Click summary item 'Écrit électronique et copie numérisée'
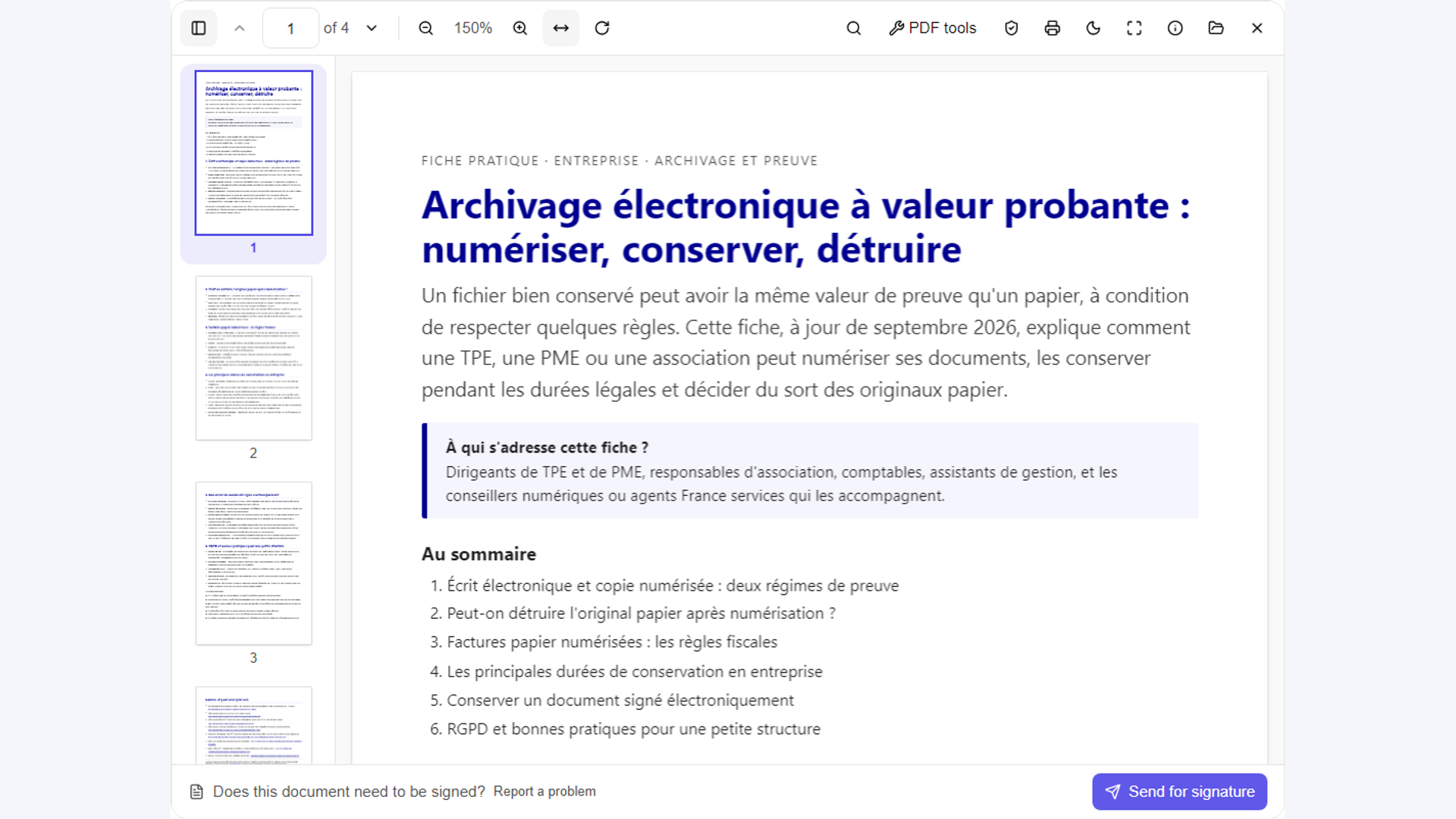 673,586
